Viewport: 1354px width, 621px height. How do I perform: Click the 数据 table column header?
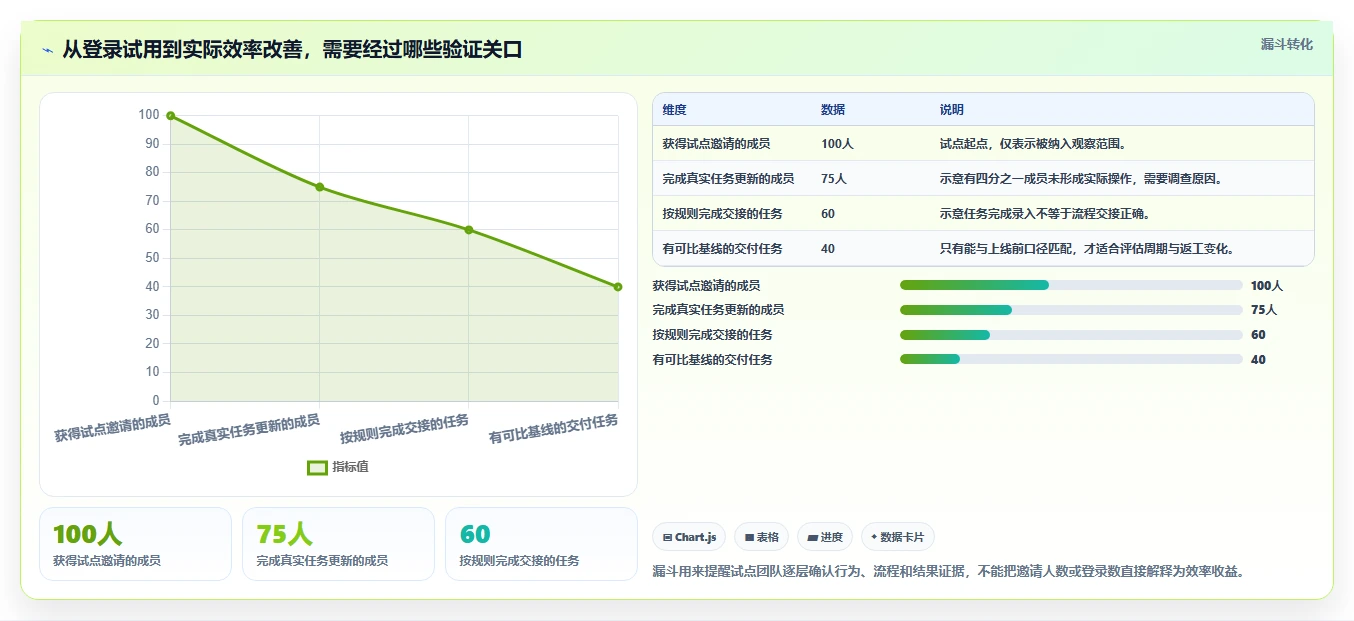tap(833, 110)
